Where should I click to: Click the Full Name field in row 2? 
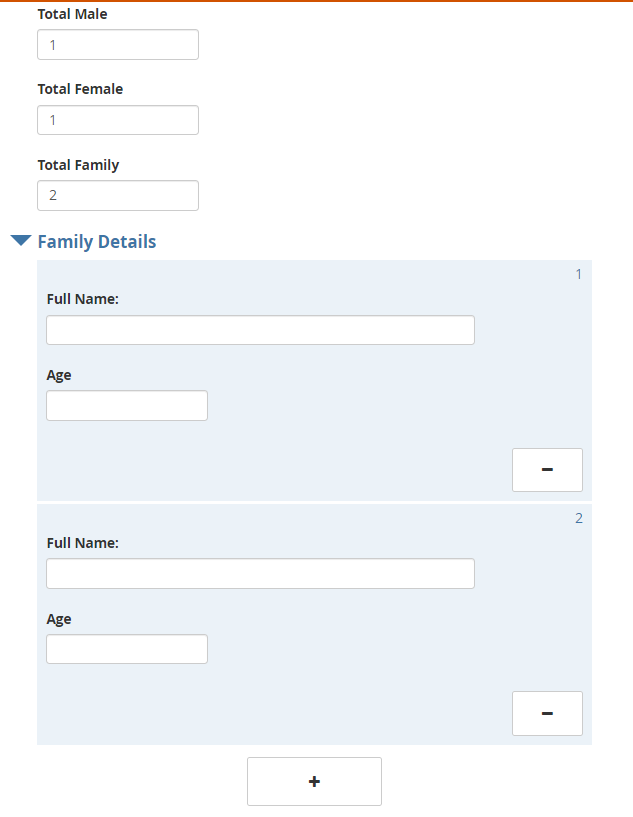click(x=260, y=574)
